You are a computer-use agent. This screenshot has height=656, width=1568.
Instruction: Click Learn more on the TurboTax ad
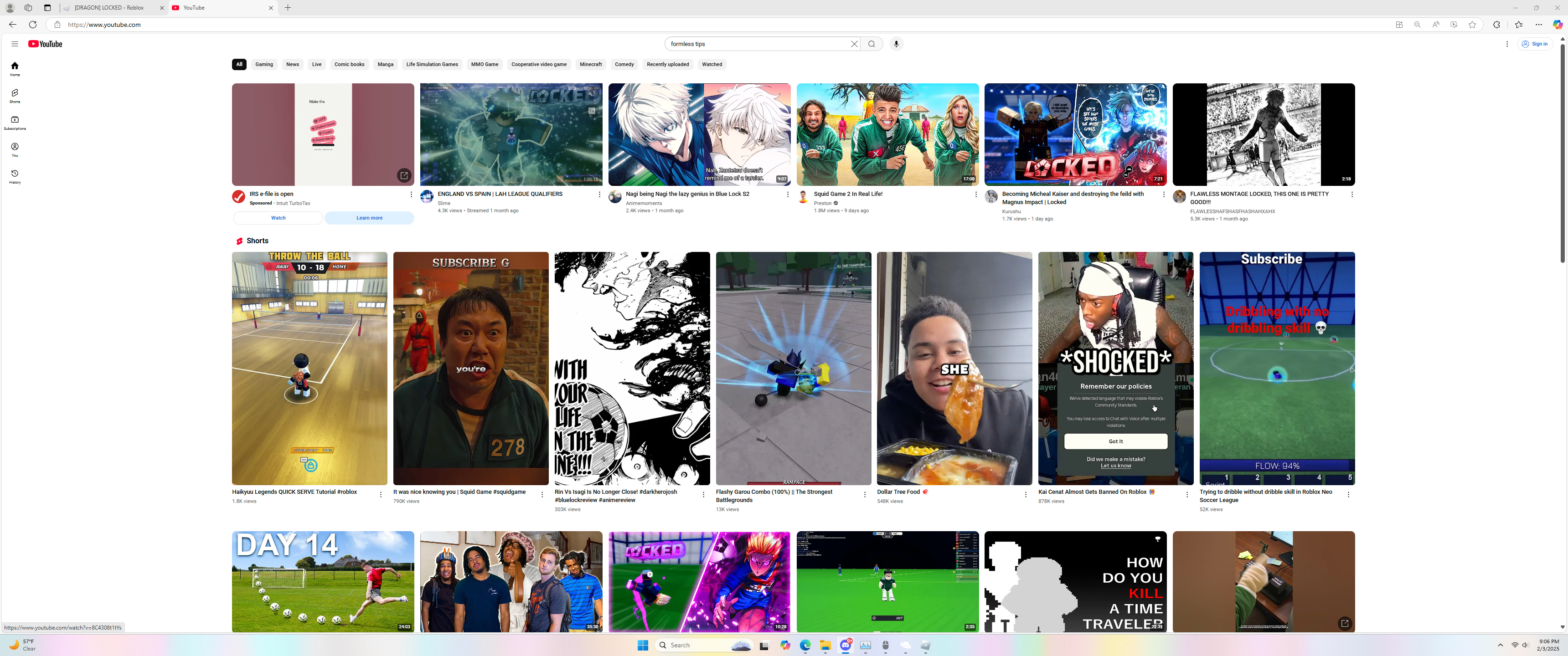[370, 218]
